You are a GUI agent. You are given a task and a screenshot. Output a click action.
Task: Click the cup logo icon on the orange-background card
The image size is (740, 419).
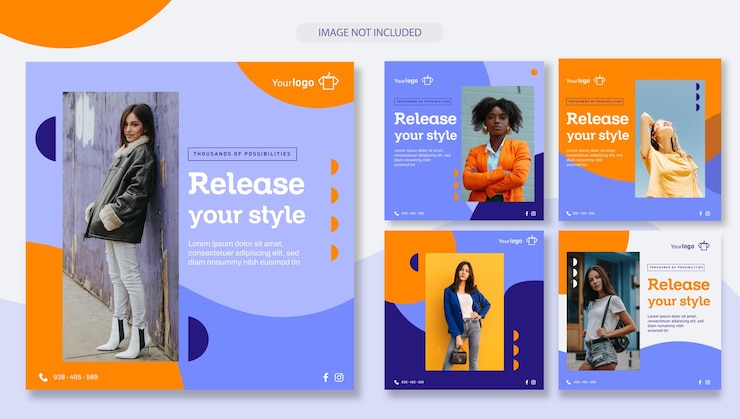(600, 80)
